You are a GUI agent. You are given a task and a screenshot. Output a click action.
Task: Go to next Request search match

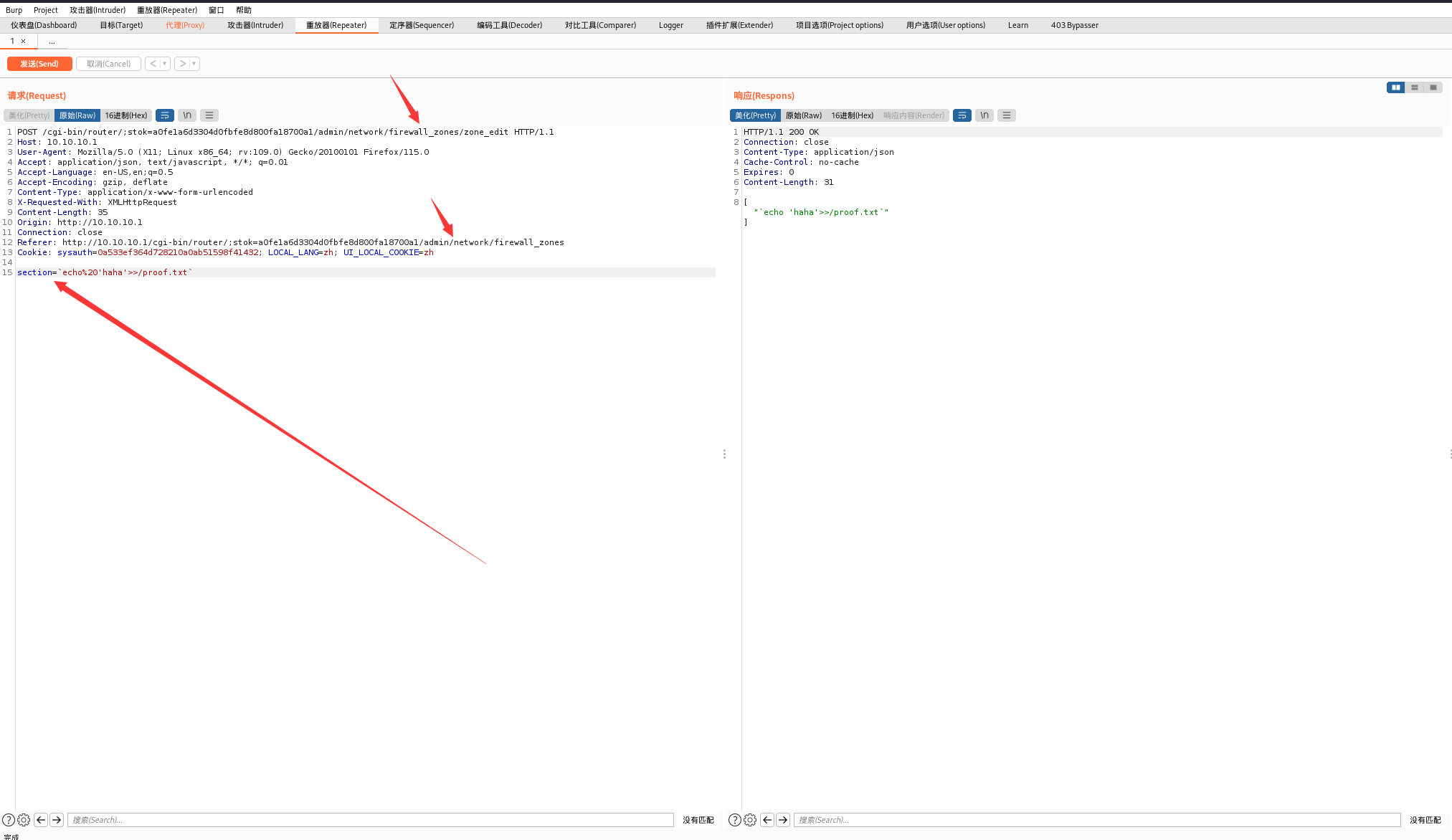point(57,820)
